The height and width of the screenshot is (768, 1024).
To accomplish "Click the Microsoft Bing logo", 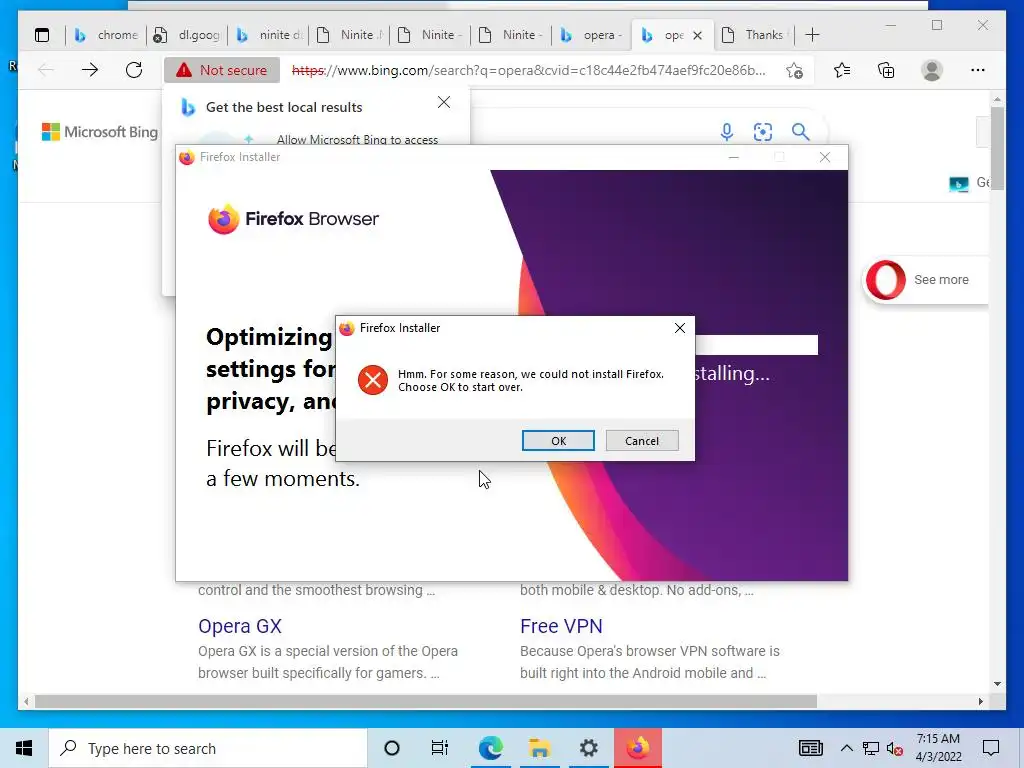I will coord(100,132).
